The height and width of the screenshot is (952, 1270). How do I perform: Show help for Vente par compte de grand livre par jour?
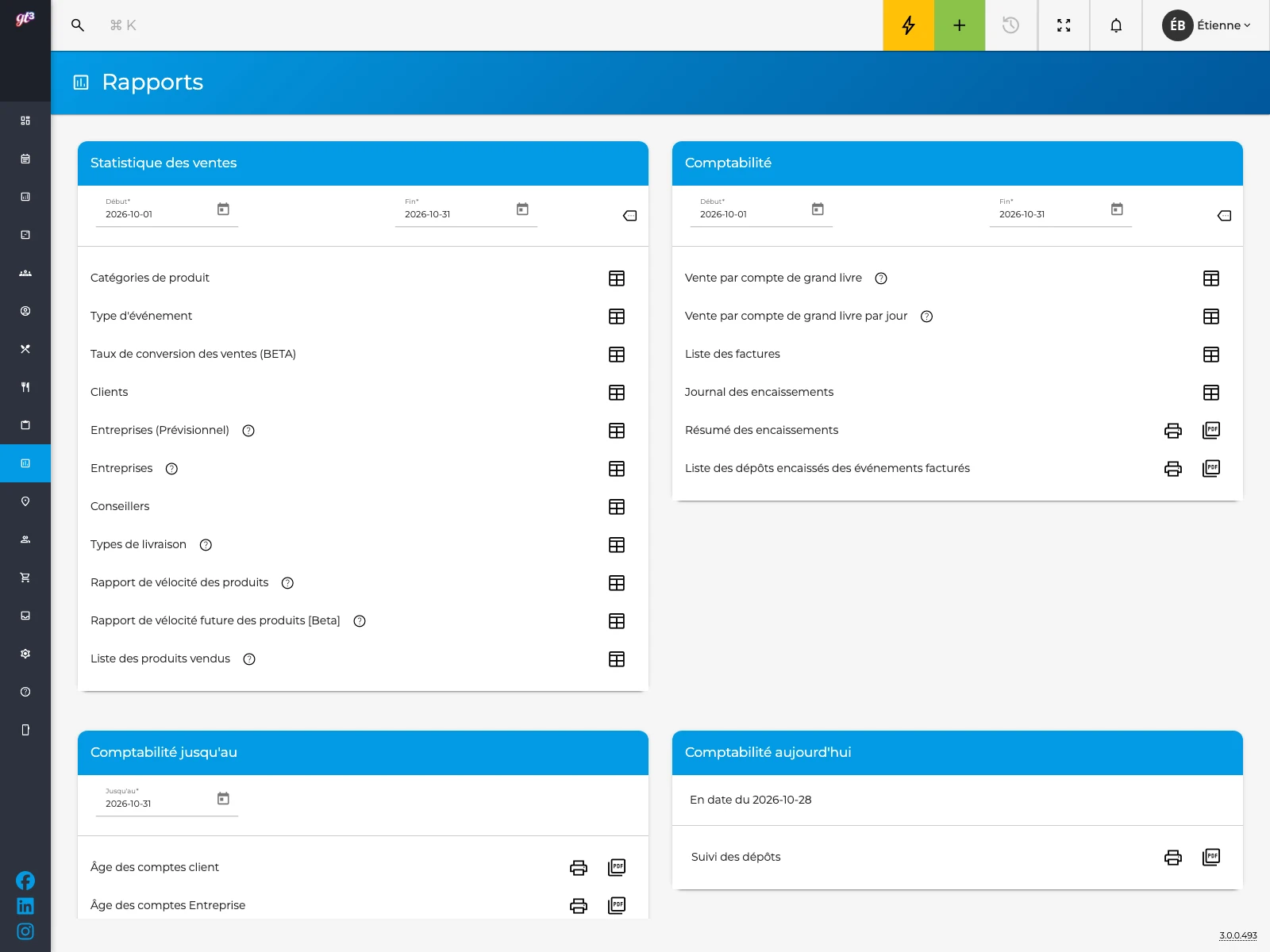point(926,317)
